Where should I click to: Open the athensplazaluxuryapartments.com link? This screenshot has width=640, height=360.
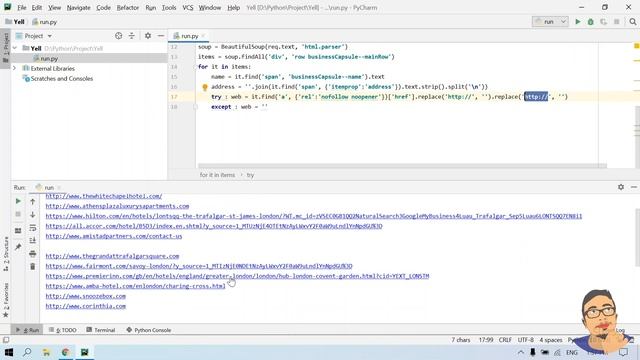[117, 206]
